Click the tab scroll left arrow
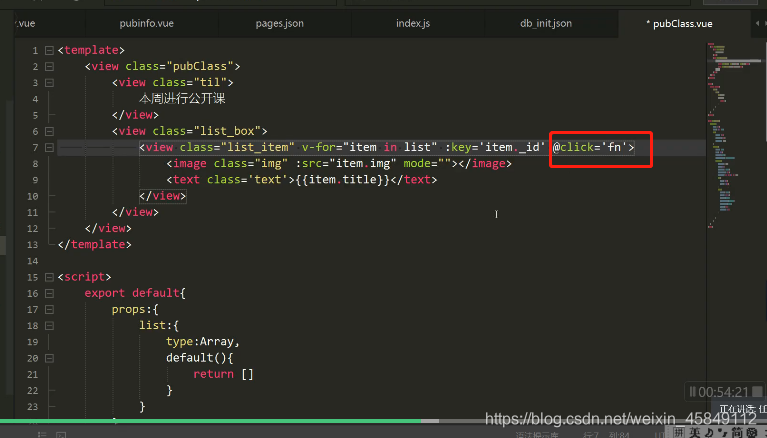This screenshot has height=438, width=767. pyautogui.click(x=757, y=23)
